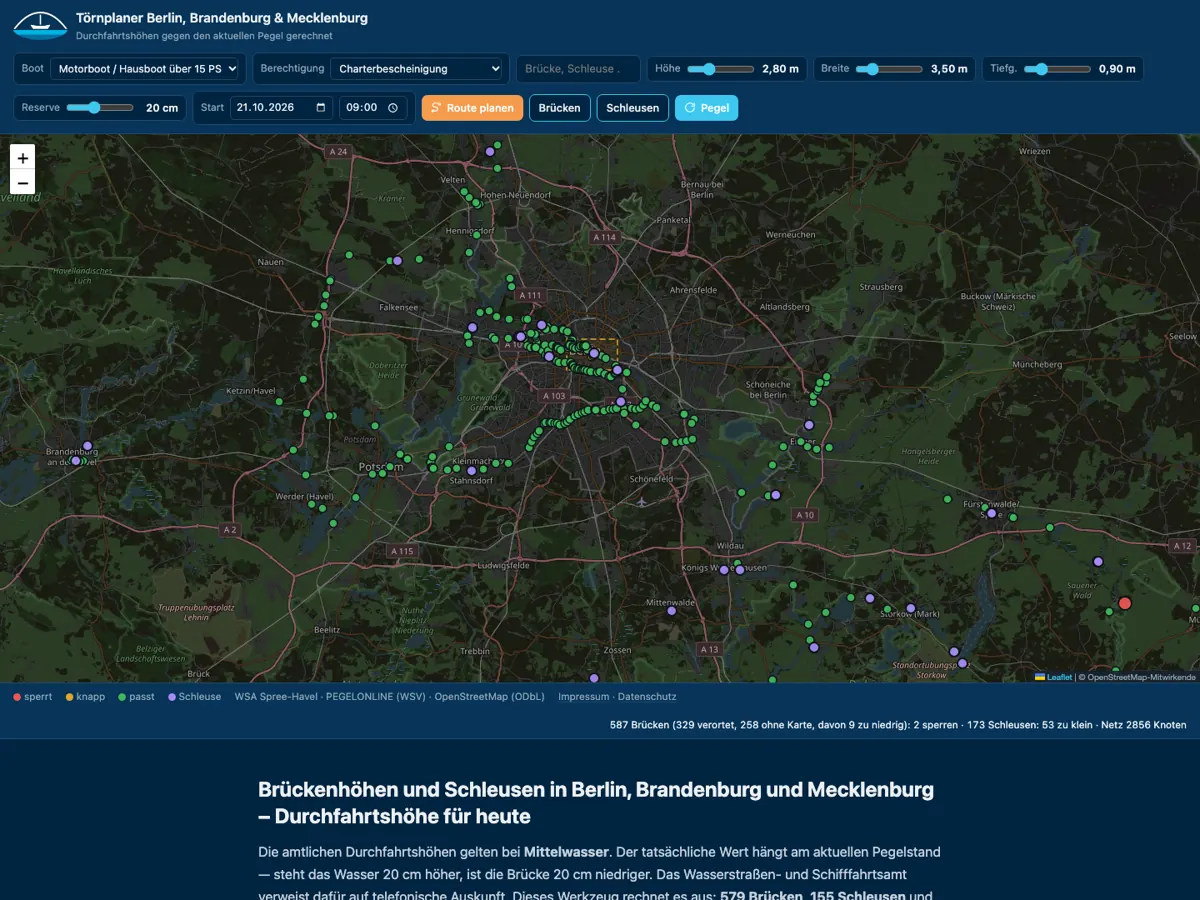Adjust the Breite slider
This screenshot has width=1200, height=900.
click(888, 69)
